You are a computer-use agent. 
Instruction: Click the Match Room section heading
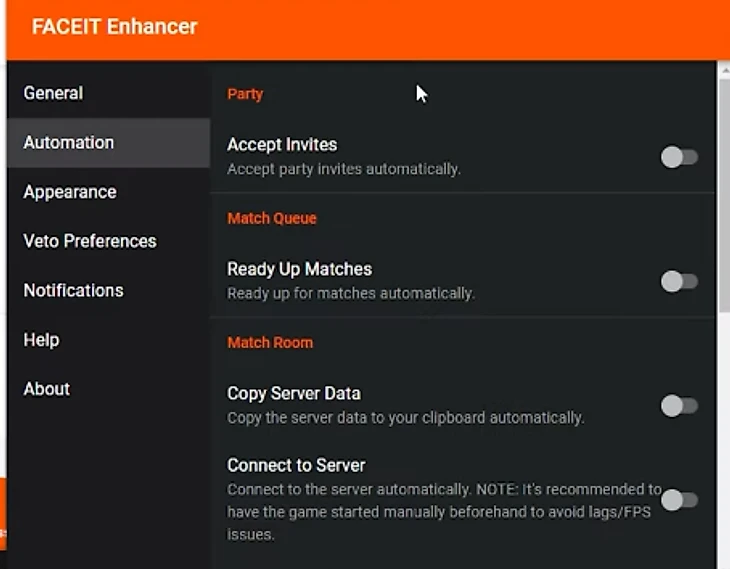(x=270, y=342)
